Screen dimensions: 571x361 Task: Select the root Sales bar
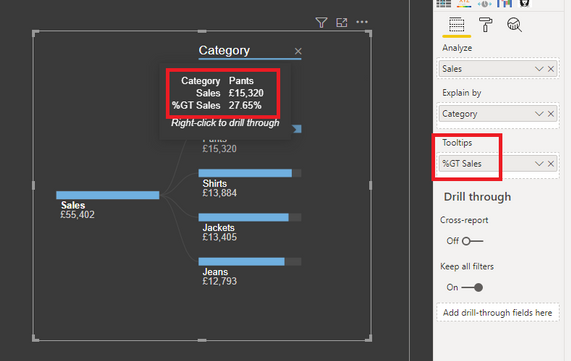[x=108, y=195]
